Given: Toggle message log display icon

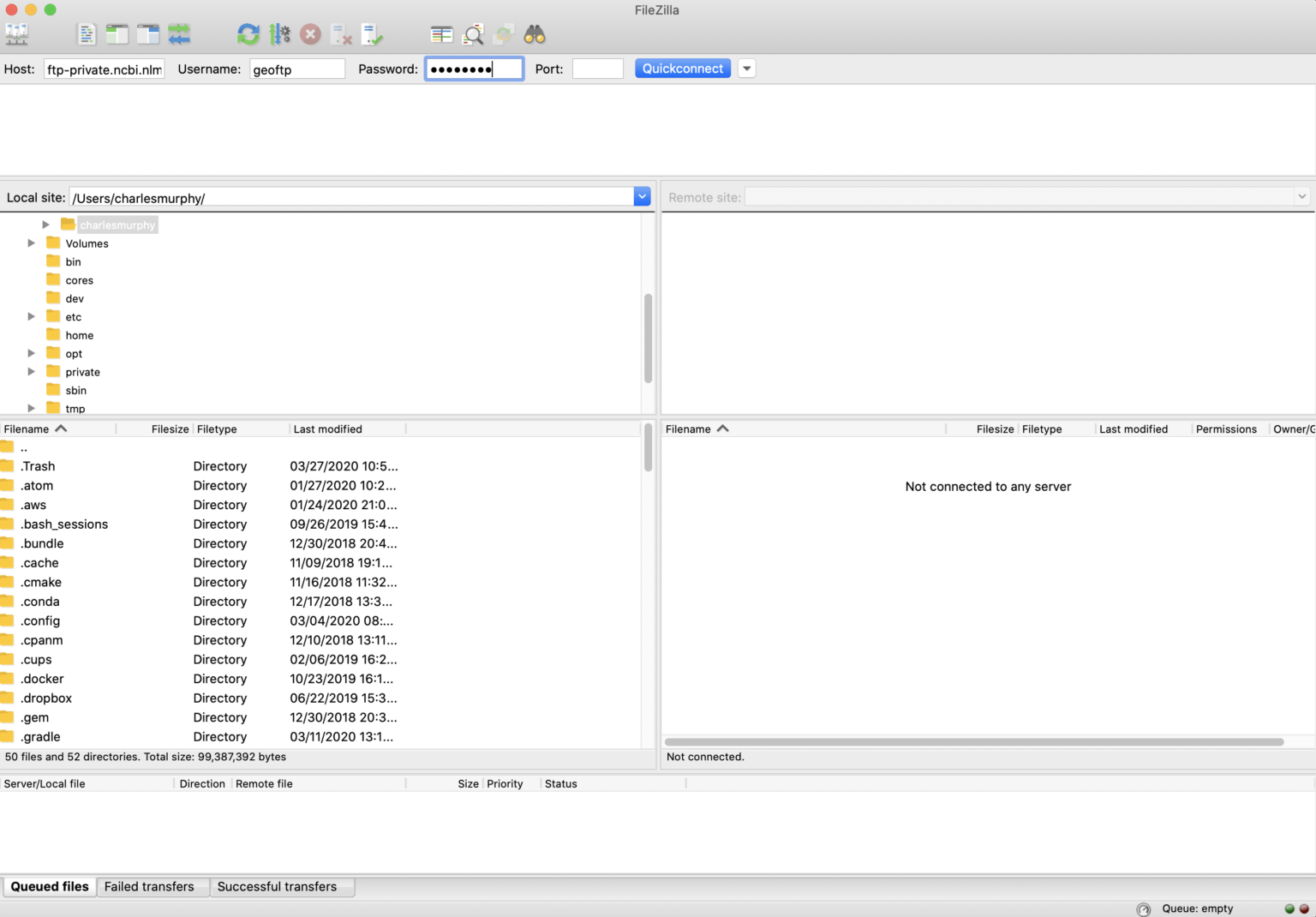Looking at the screenshot, I should (87, 34).
